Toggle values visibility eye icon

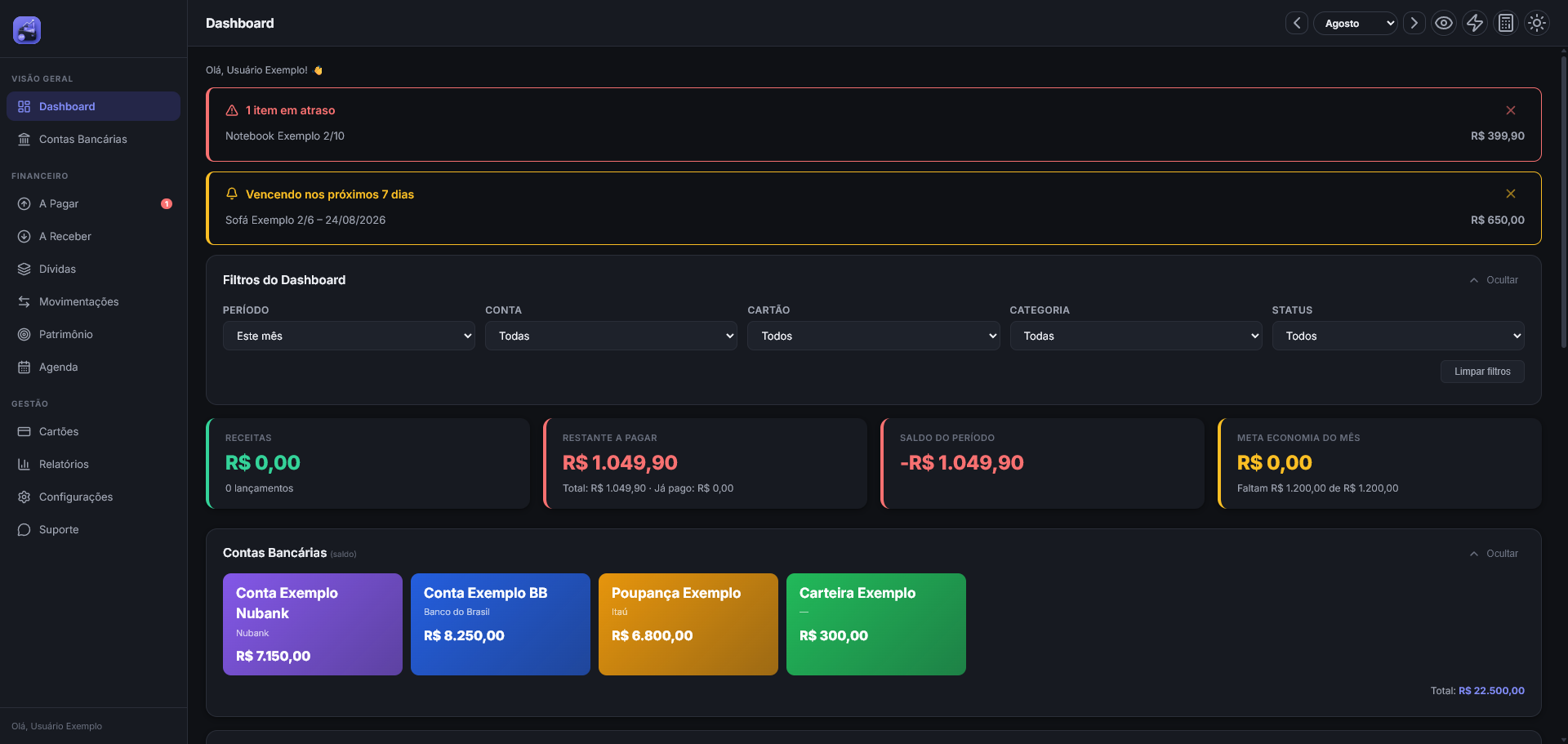[1444, 23]
